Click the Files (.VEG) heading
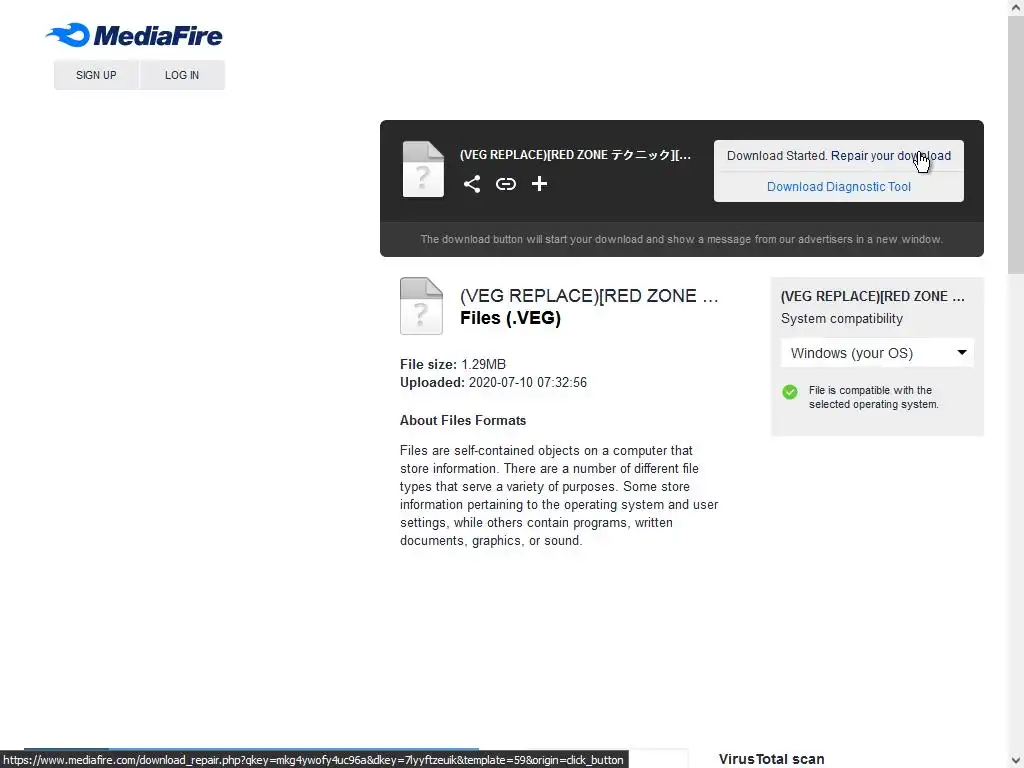Image resolution: width=1024 pixels, height=768 pixels. click(510, 318)
